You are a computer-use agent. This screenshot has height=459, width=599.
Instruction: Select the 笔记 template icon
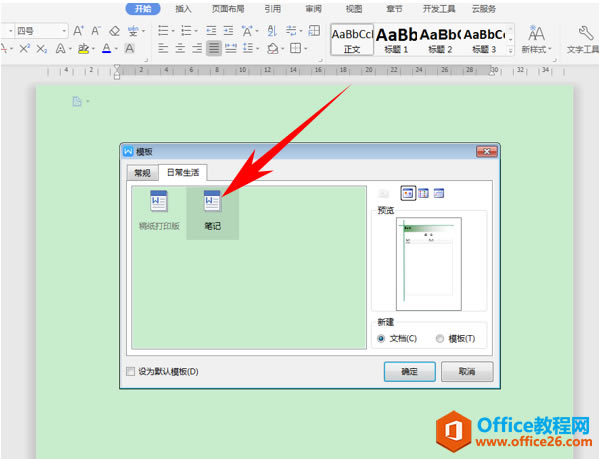point(212,201)
